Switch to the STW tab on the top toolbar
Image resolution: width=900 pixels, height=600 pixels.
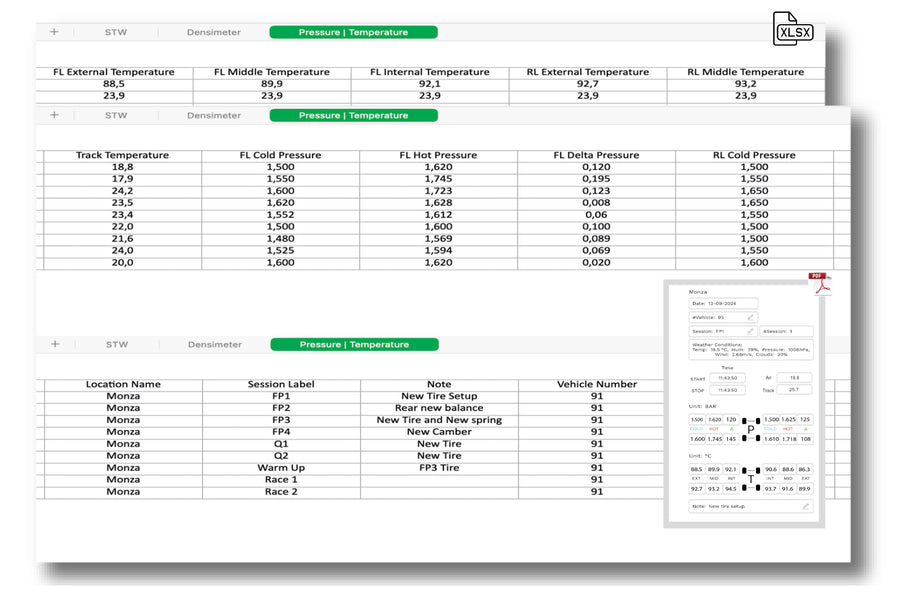click(114, 31)
